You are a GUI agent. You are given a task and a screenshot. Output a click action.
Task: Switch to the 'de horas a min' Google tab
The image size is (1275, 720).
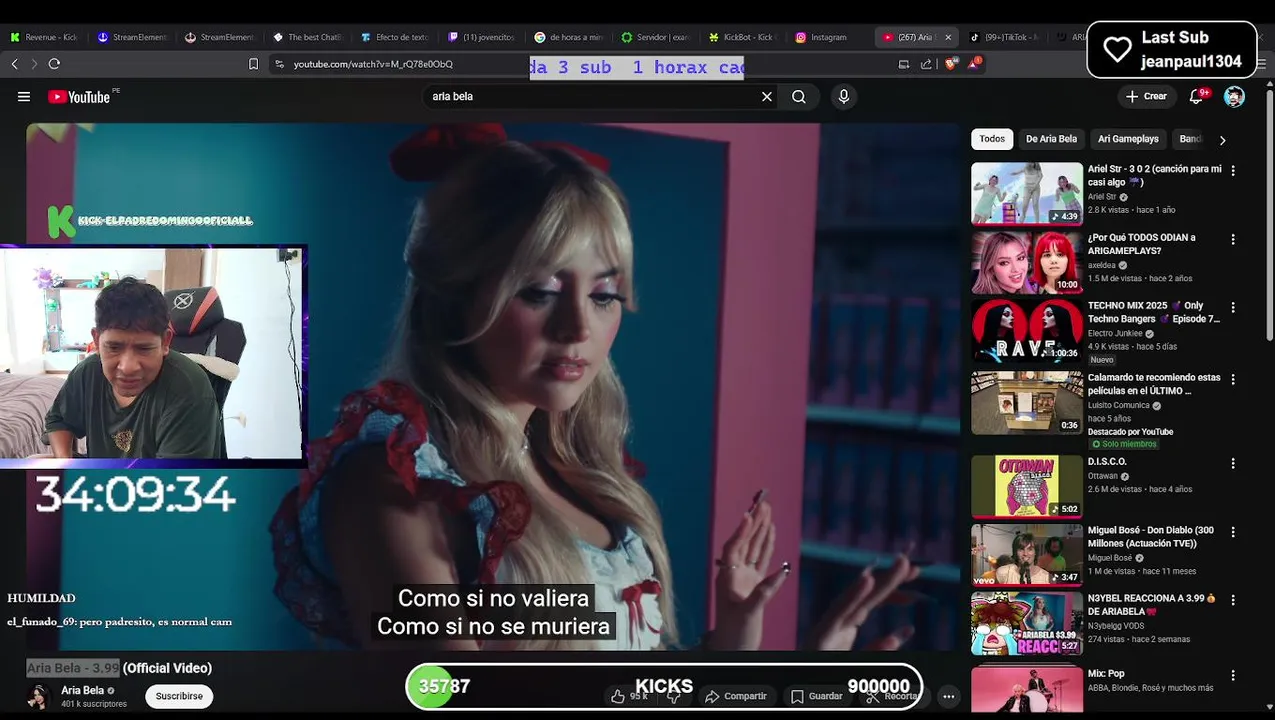[x=569, y=37]
